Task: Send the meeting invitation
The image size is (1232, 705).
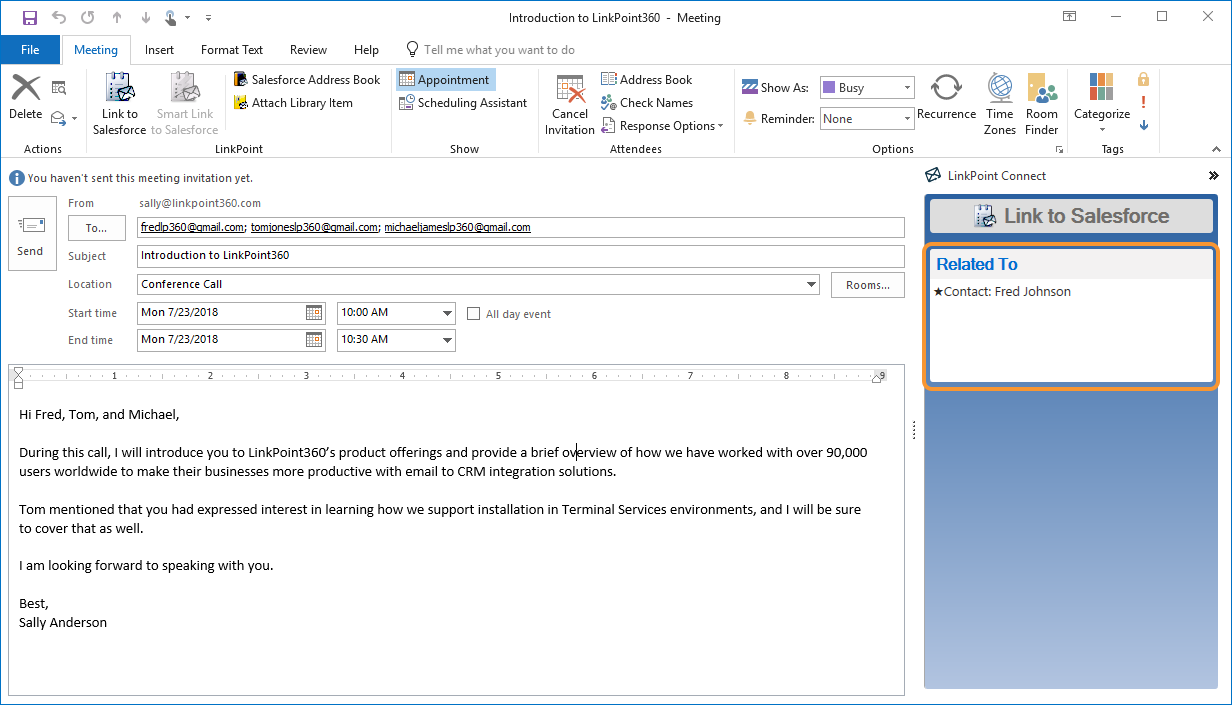Action: (x=31, y=234)
